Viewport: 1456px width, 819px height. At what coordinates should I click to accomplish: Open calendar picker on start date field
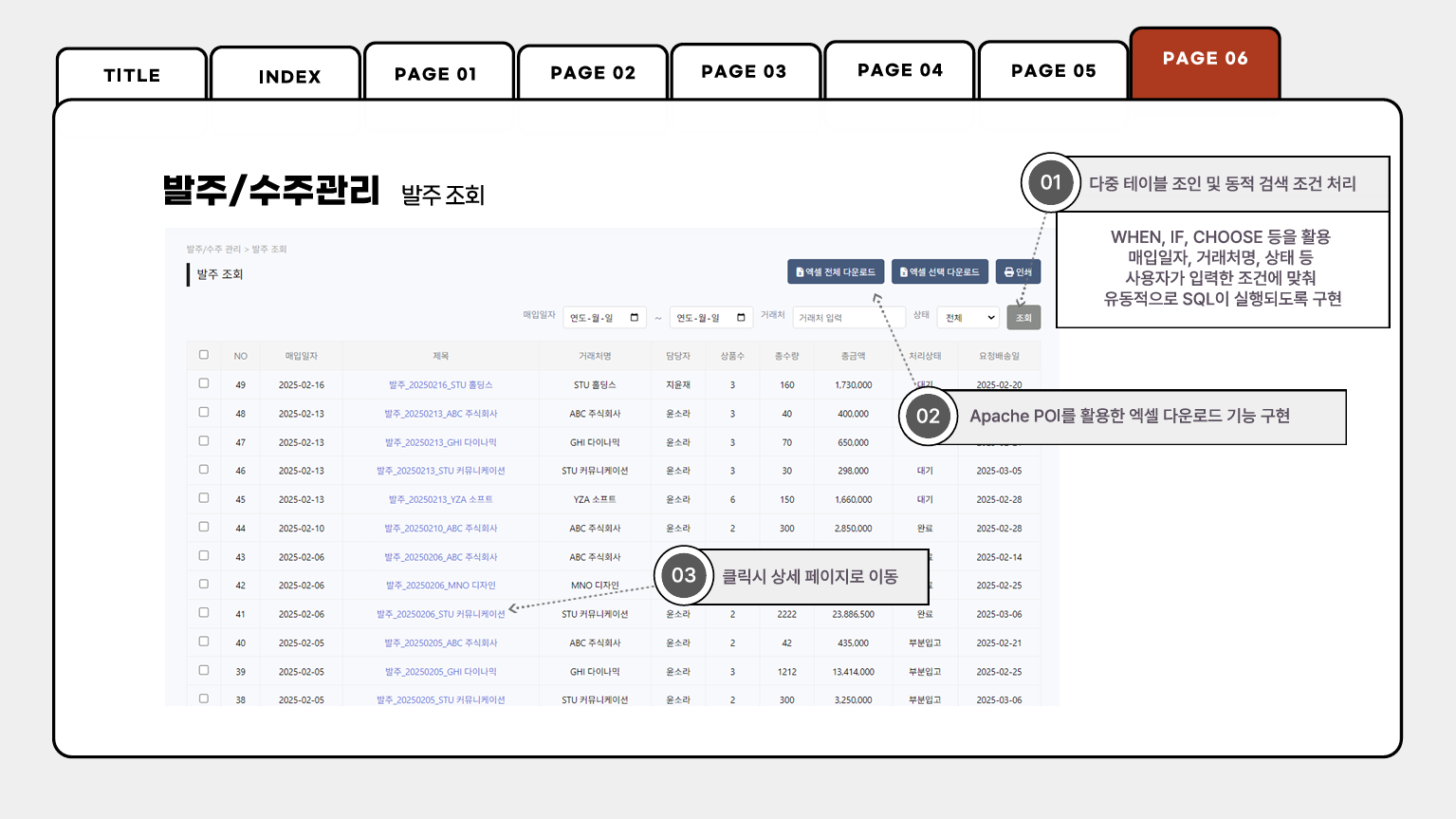click(635, 318)
